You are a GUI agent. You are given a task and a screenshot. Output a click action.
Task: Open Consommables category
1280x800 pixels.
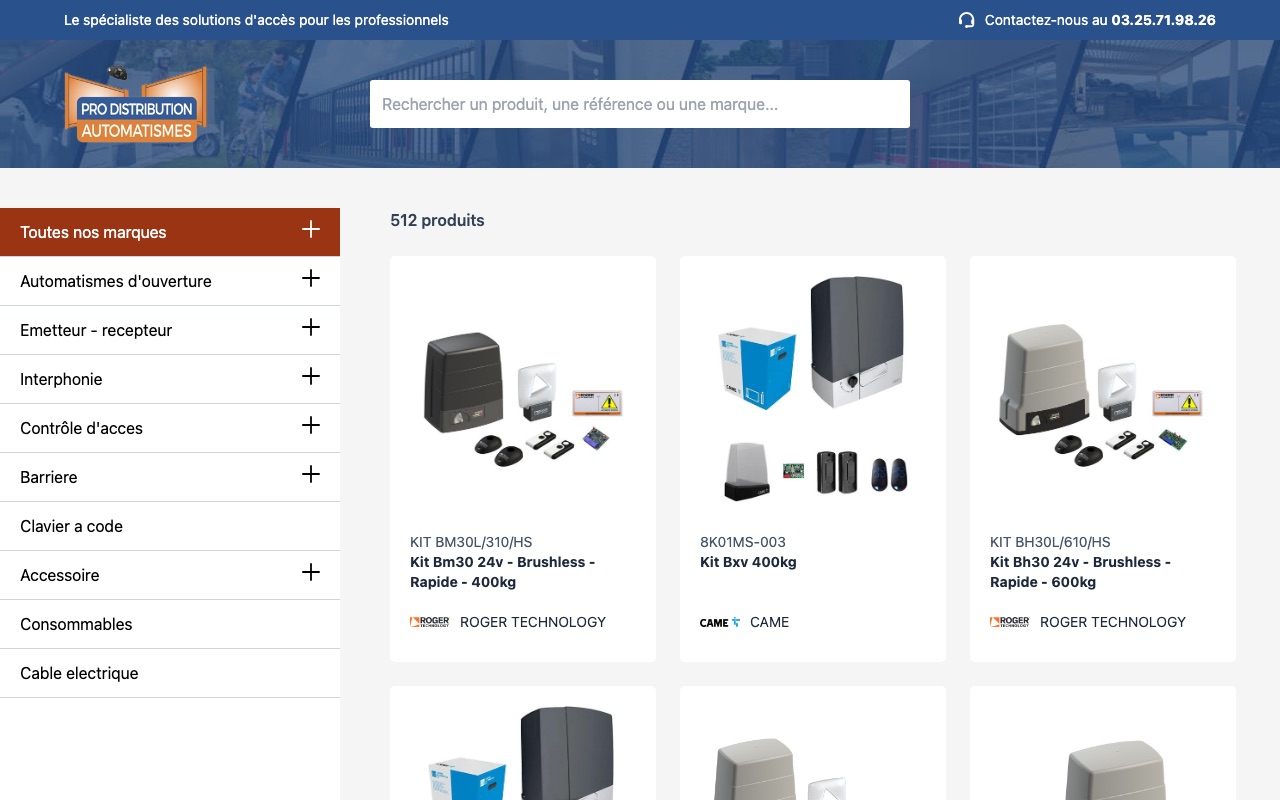(170, 624)
